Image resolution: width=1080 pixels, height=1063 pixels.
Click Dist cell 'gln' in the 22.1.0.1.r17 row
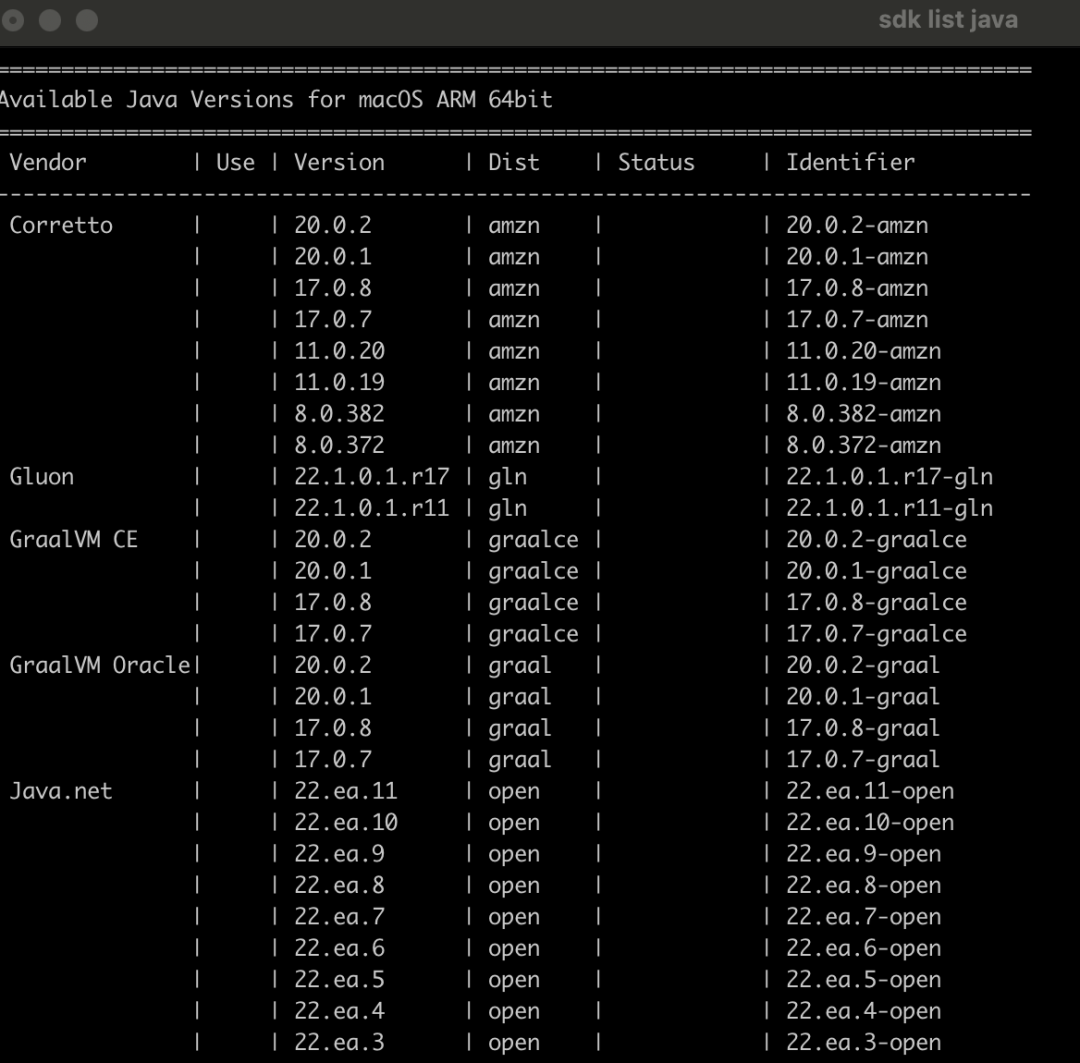(508, 477)
